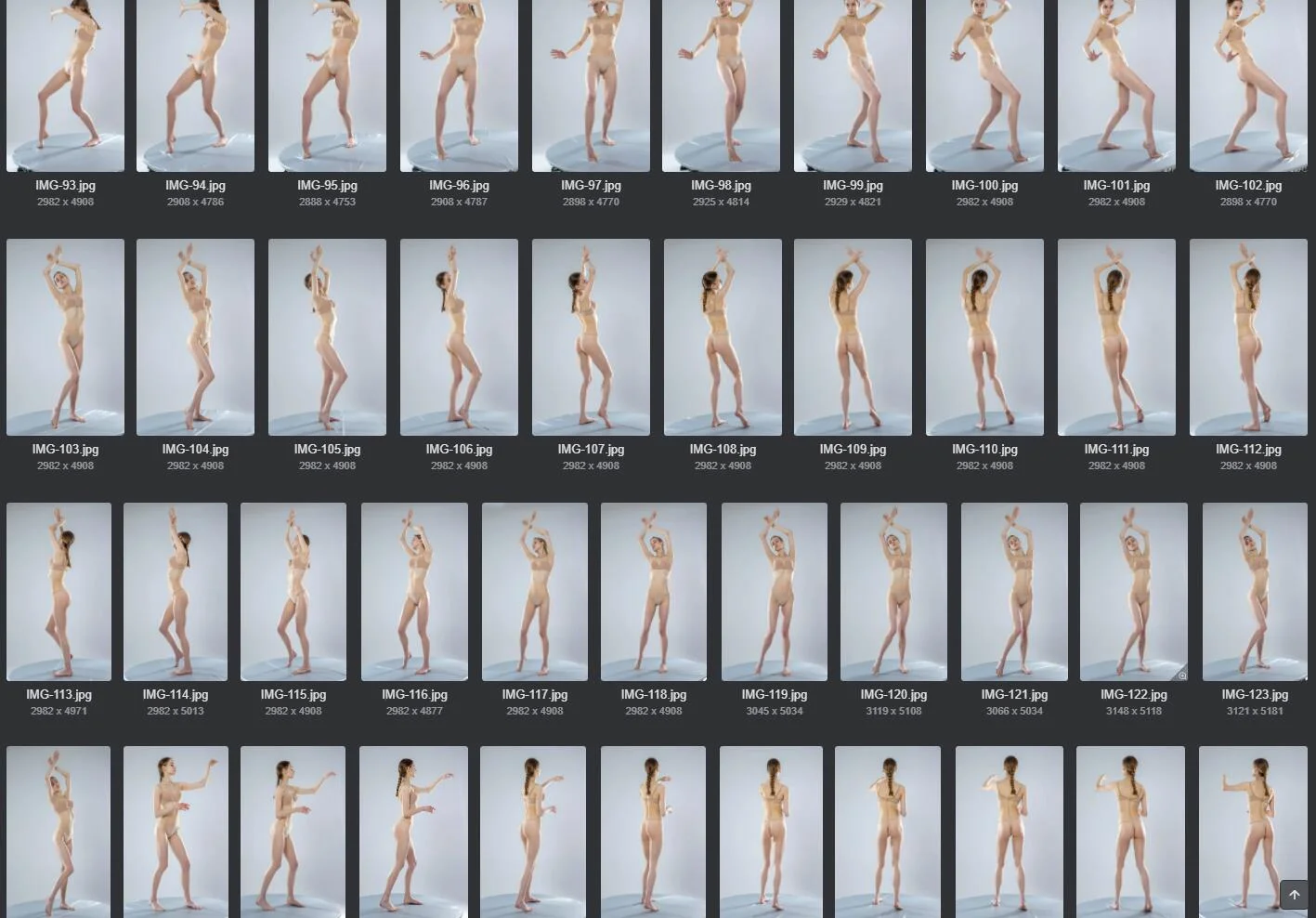The width and height of the screenshot is (1316, 918).
Task: Click the 2925 x 4814 dimensions text
Action: [x=721, y=202]
